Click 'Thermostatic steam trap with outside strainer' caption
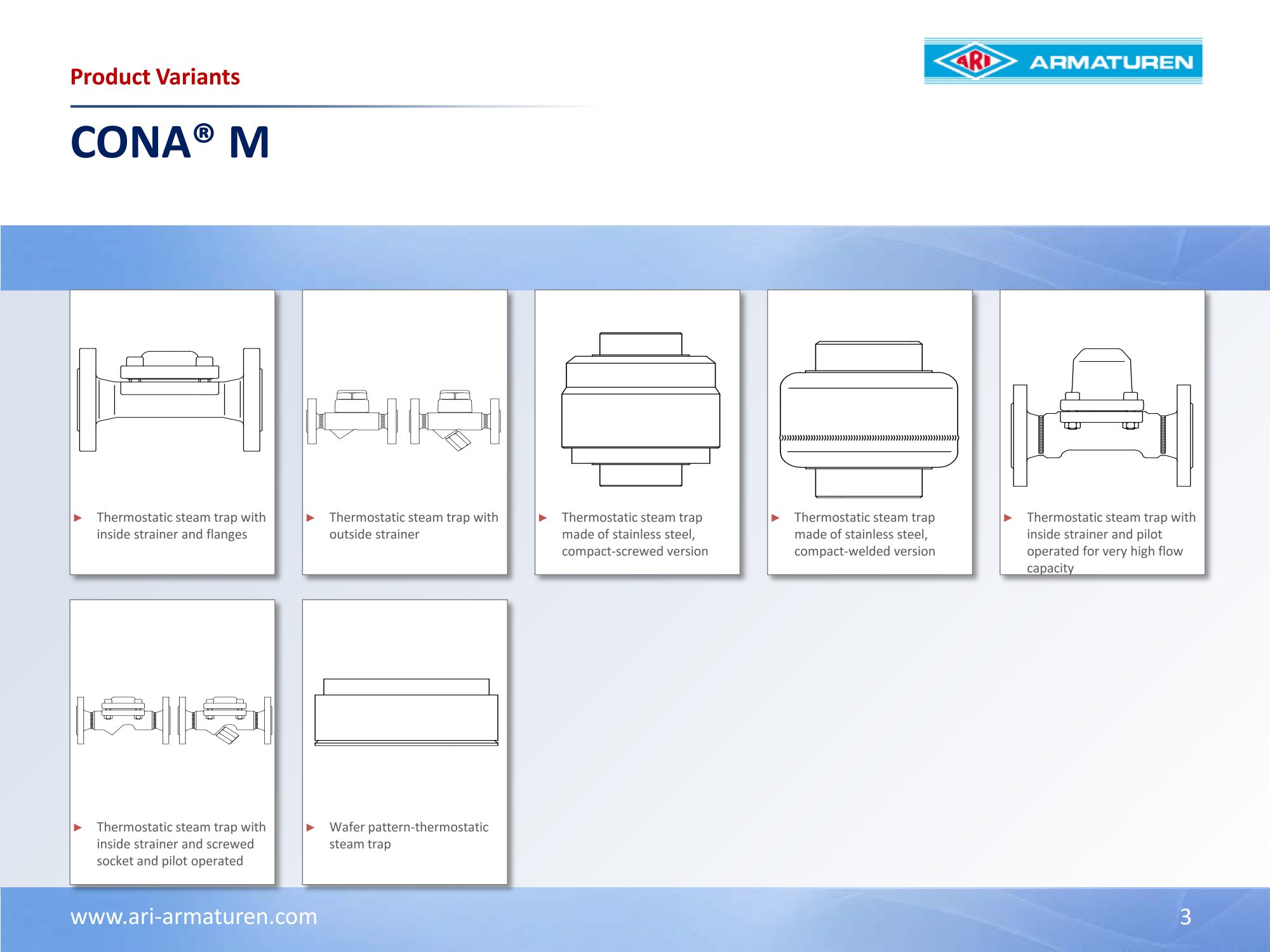 coord(413,526)
